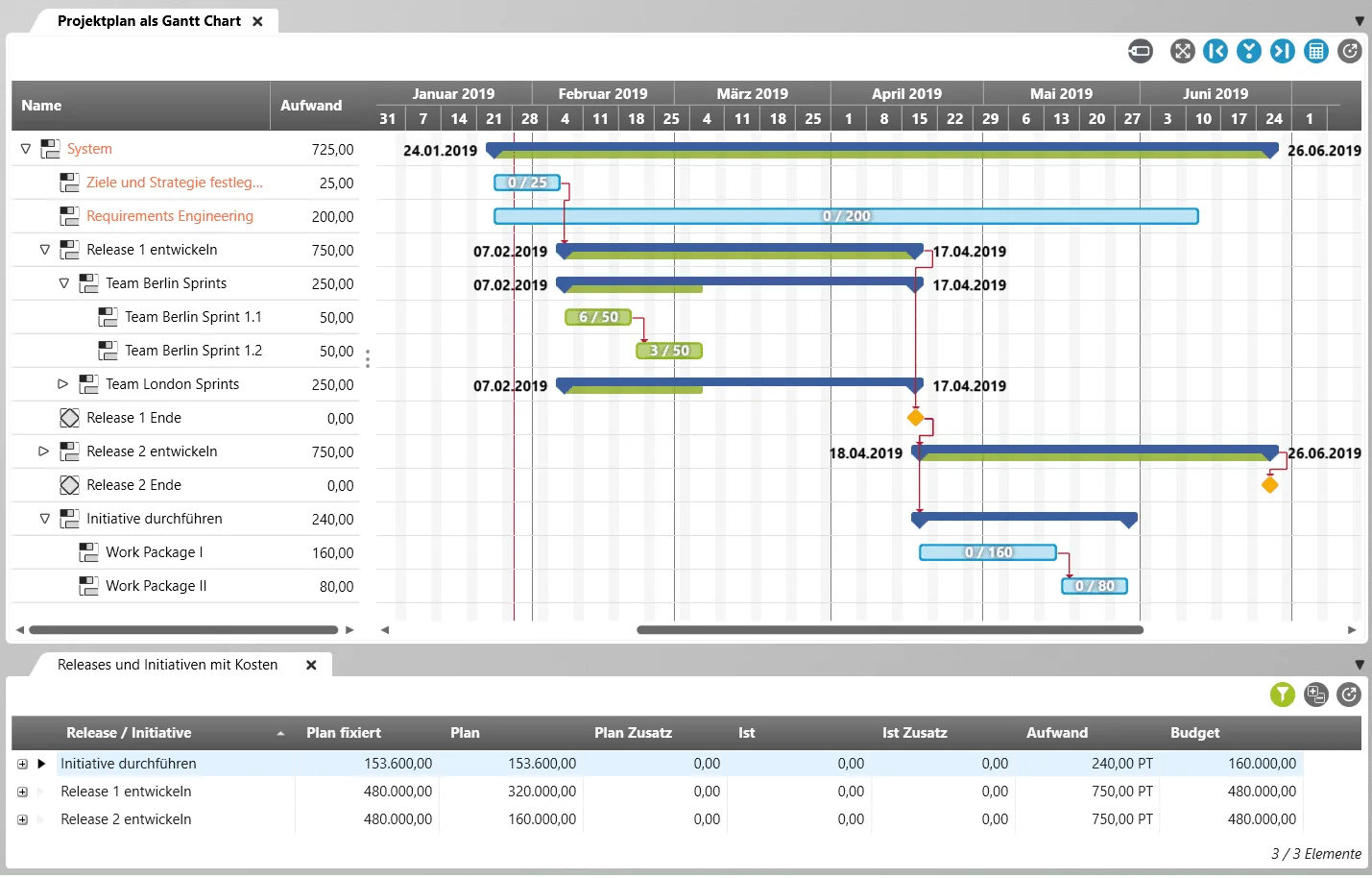Screen dimensions: 1372x878
Task: Select the 0 / 200 Requirements Engineering bar
Action: [846, 216]
